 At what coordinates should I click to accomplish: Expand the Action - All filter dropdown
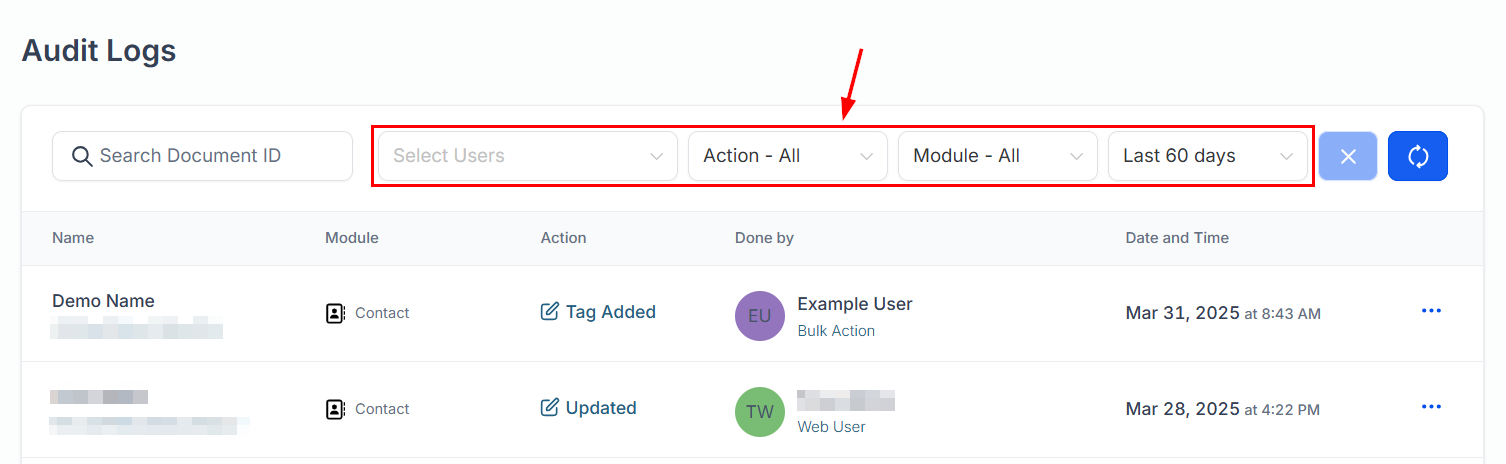[x=787, y=156]
